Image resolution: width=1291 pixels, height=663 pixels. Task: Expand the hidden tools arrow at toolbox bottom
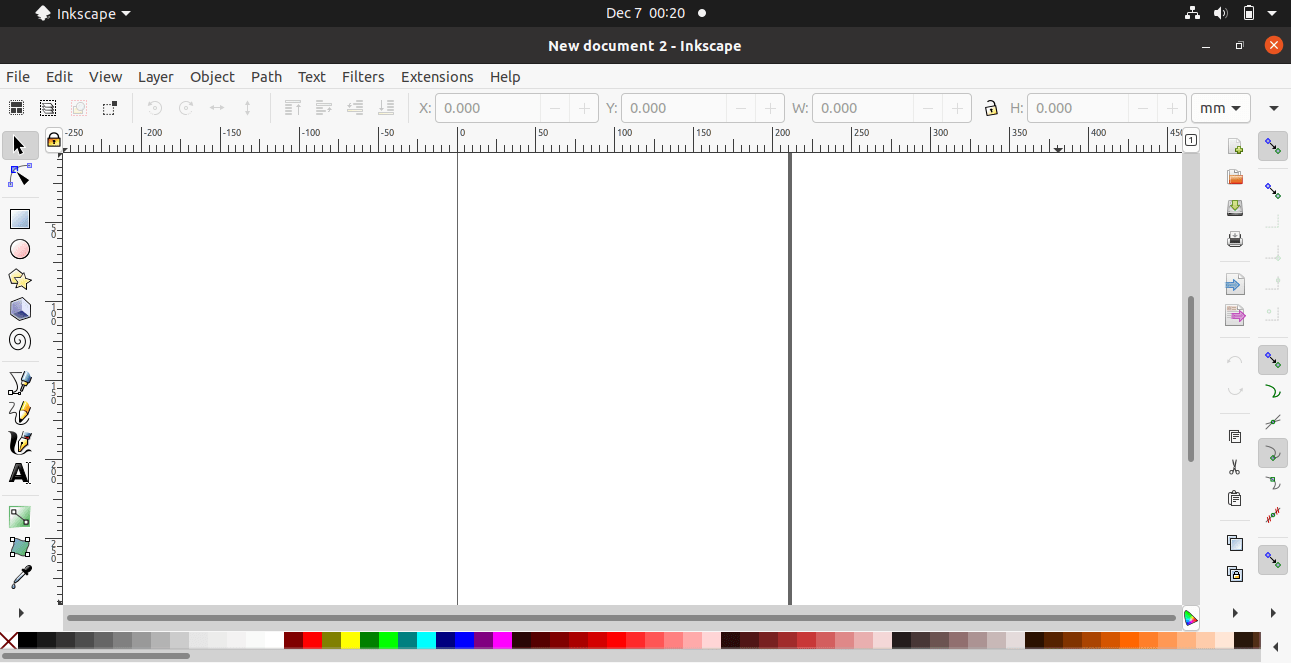pos(18,612)
